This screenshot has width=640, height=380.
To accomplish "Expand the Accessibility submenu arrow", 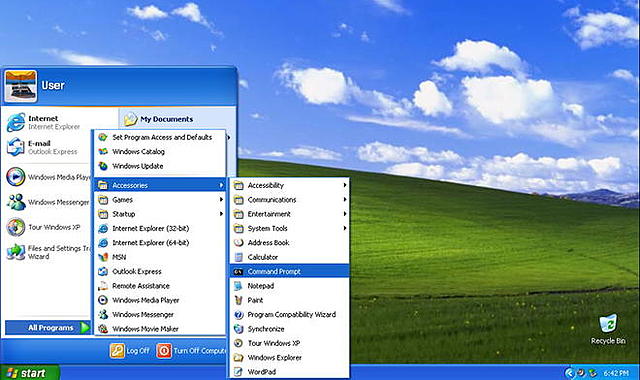I will (x=345, y=185).
